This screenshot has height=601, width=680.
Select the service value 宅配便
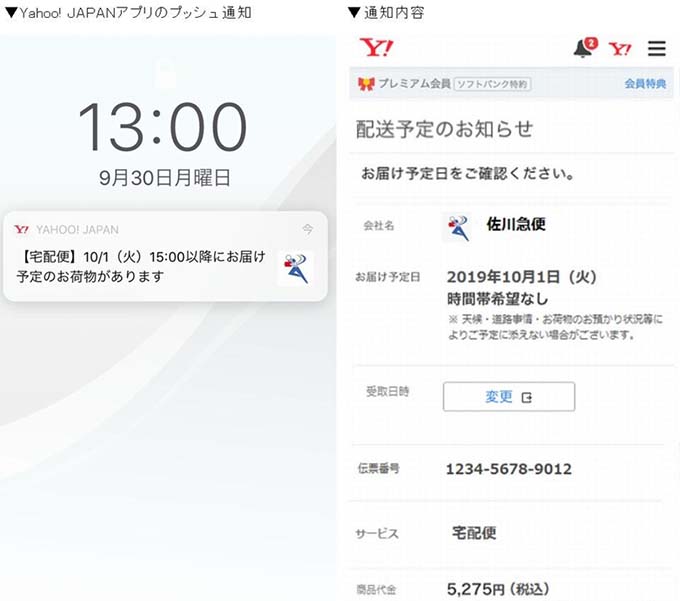pos(474,532)
